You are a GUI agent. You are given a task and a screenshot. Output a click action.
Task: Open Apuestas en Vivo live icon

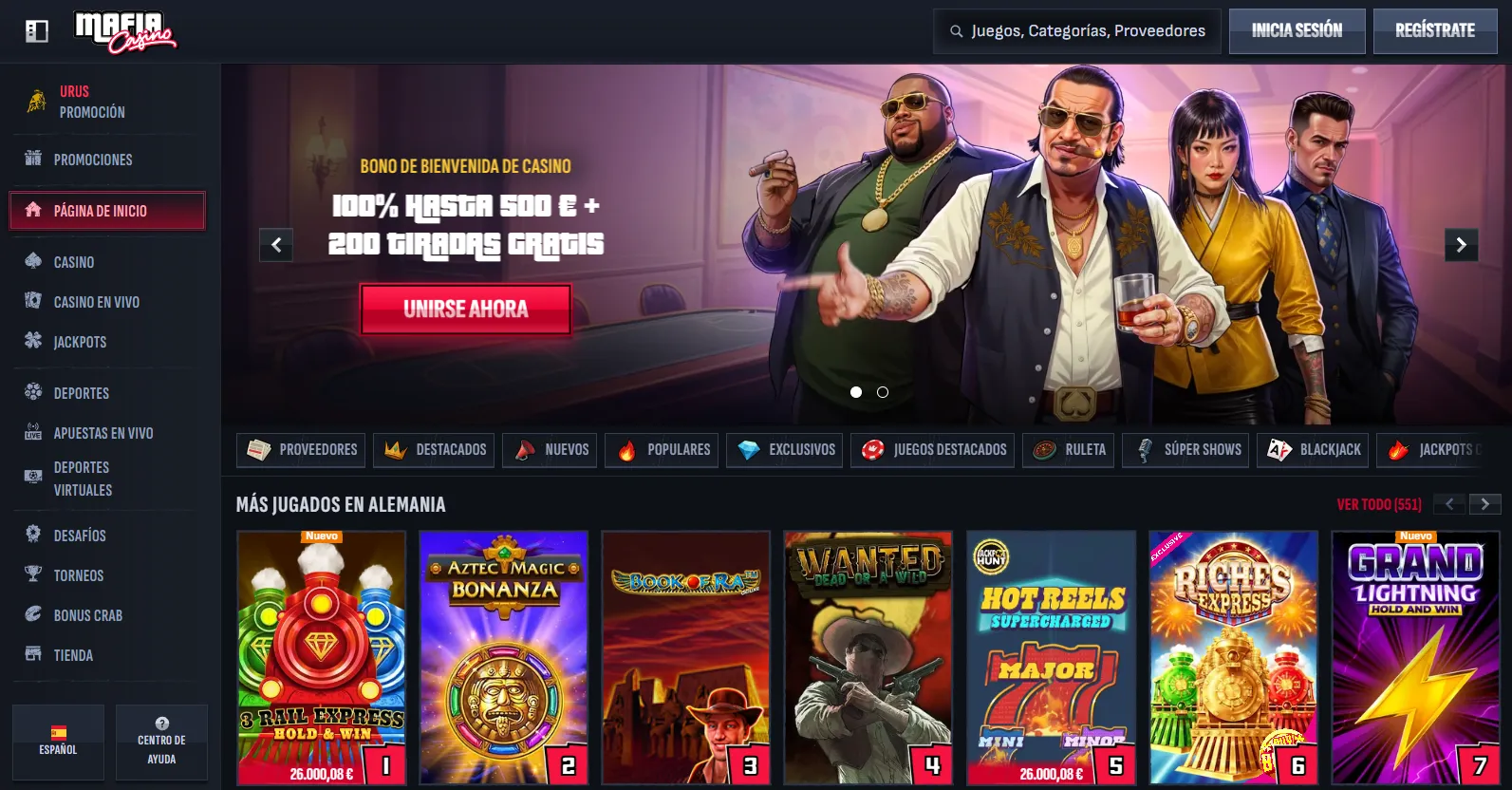click(x=33, y=432)
